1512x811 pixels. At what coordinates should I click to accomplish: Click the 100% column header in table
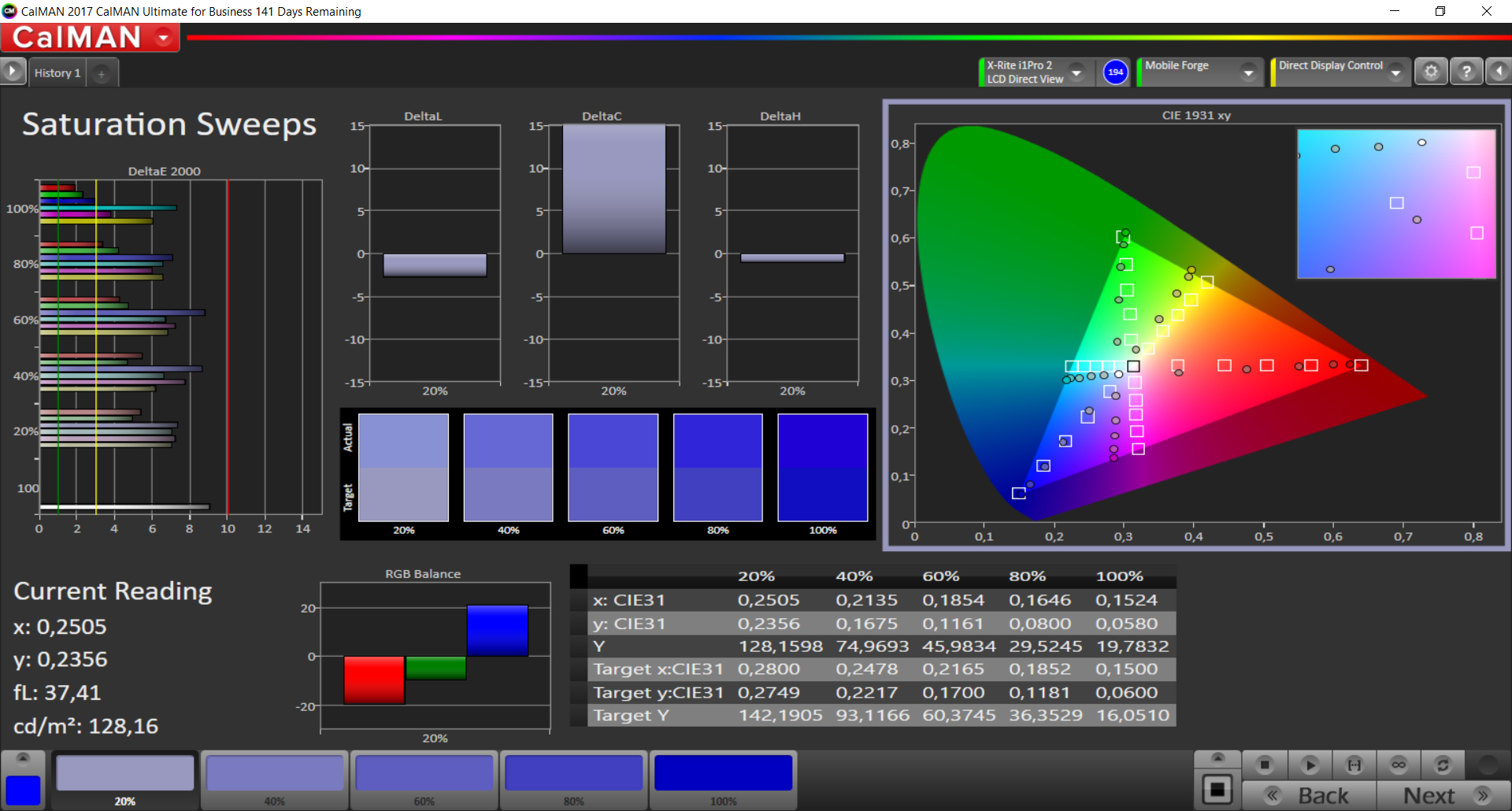(1119, 576)
